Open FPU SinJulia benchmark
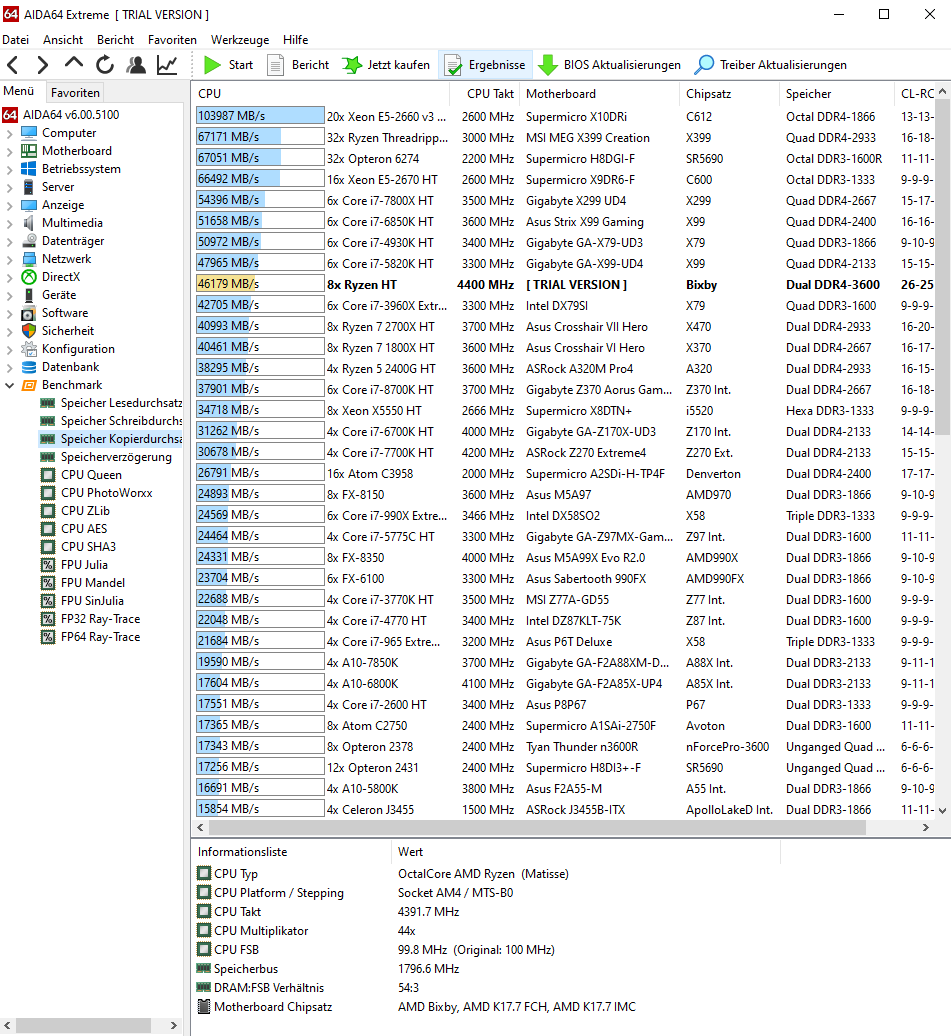The image size is (951, 1036). 92,601
